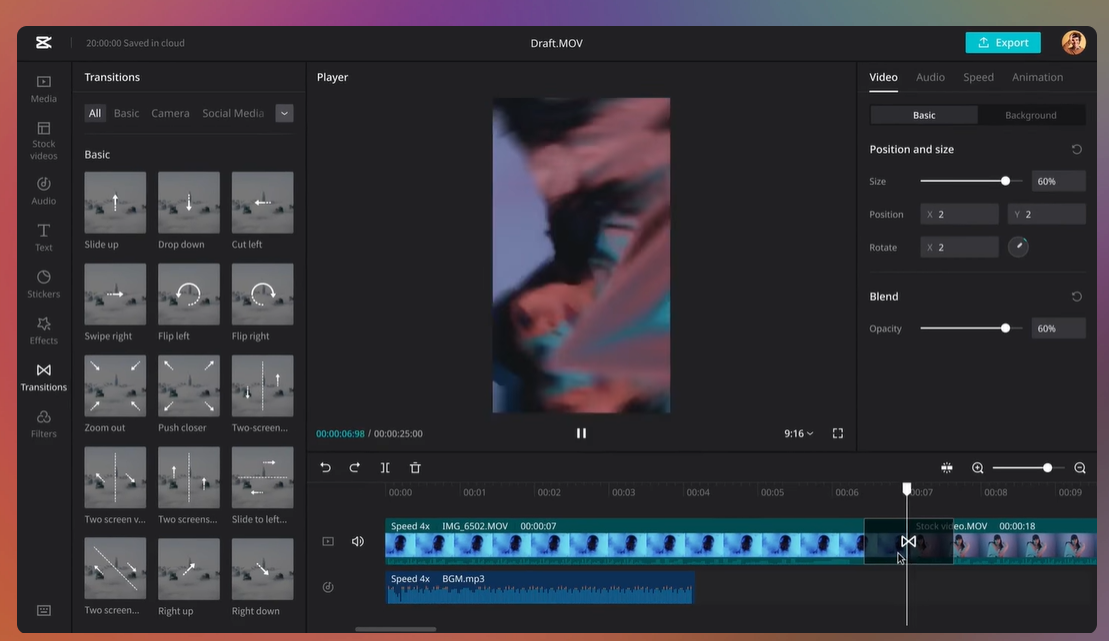This screenshot has width=1109, height=641.
Task: Open the Effects panel in sidebar
Action: [x=44, y=329]
